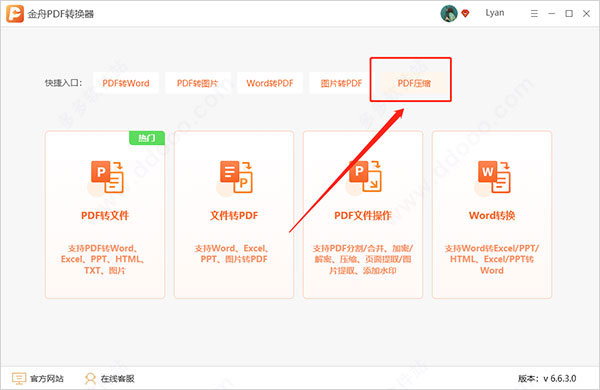The height and width of the screenshot is (390, 600).
Task: Click the Lyan username
Action: coord(495,13)
